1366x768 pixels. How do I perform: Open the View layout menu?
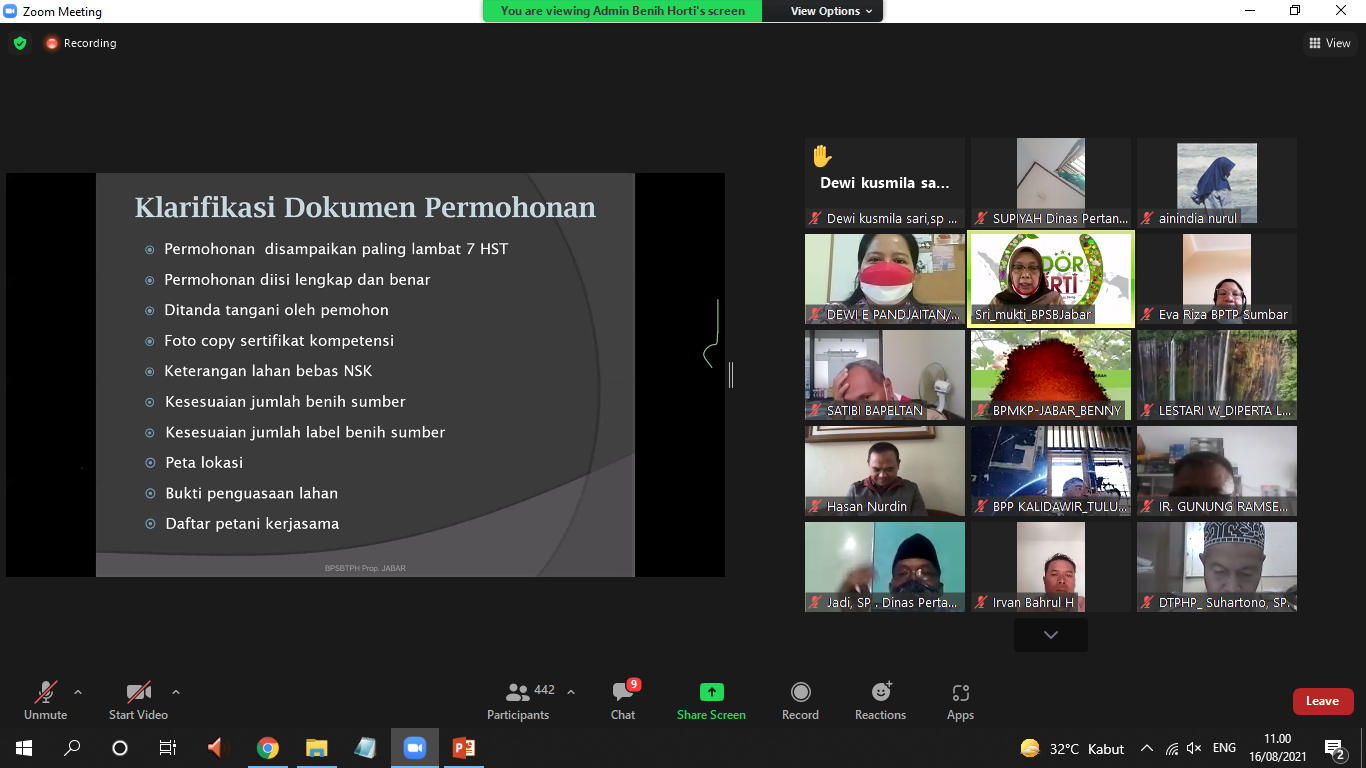click(x=1330, y=43)
